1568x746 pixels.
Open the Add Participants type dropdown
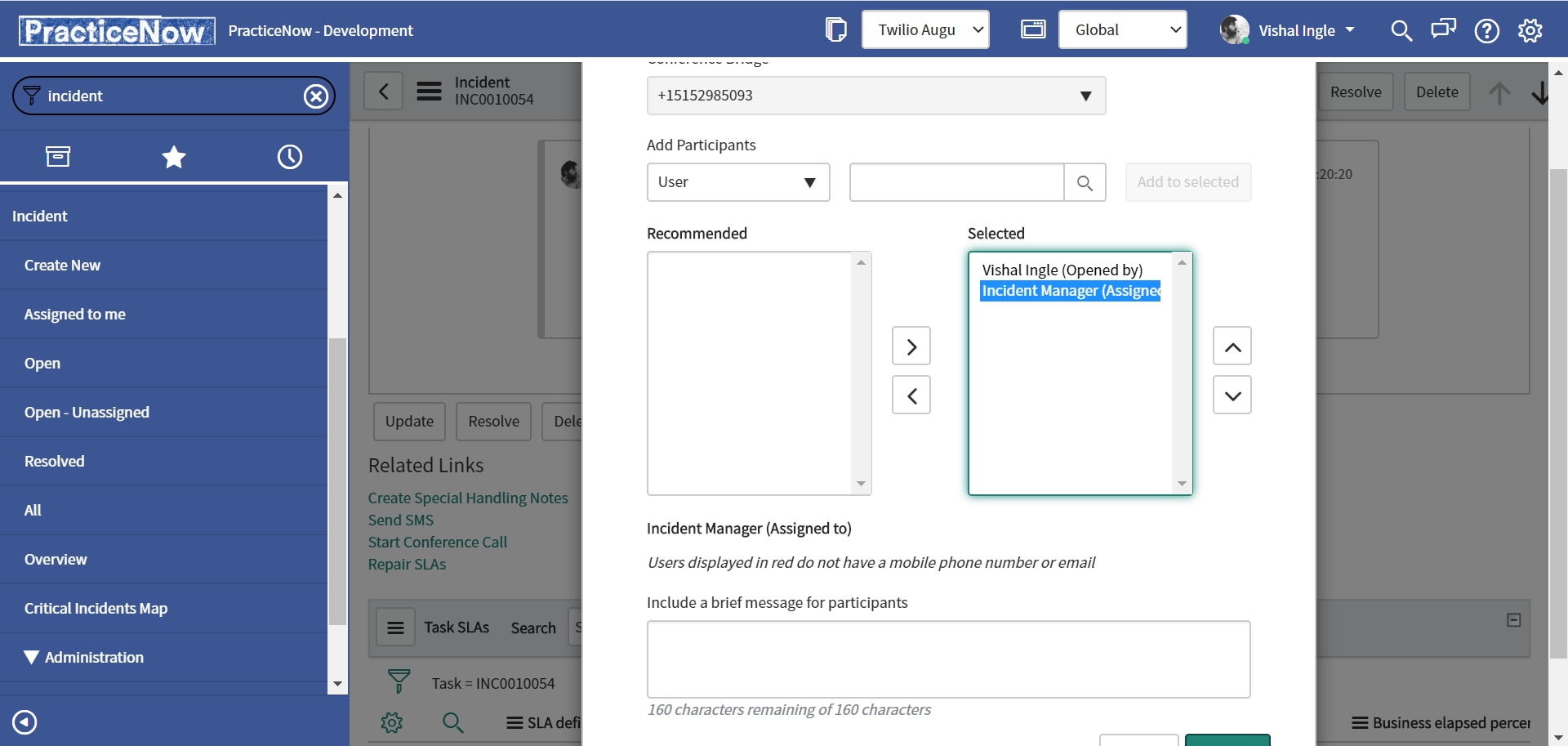pyautogui.click(x=809, y=182)
